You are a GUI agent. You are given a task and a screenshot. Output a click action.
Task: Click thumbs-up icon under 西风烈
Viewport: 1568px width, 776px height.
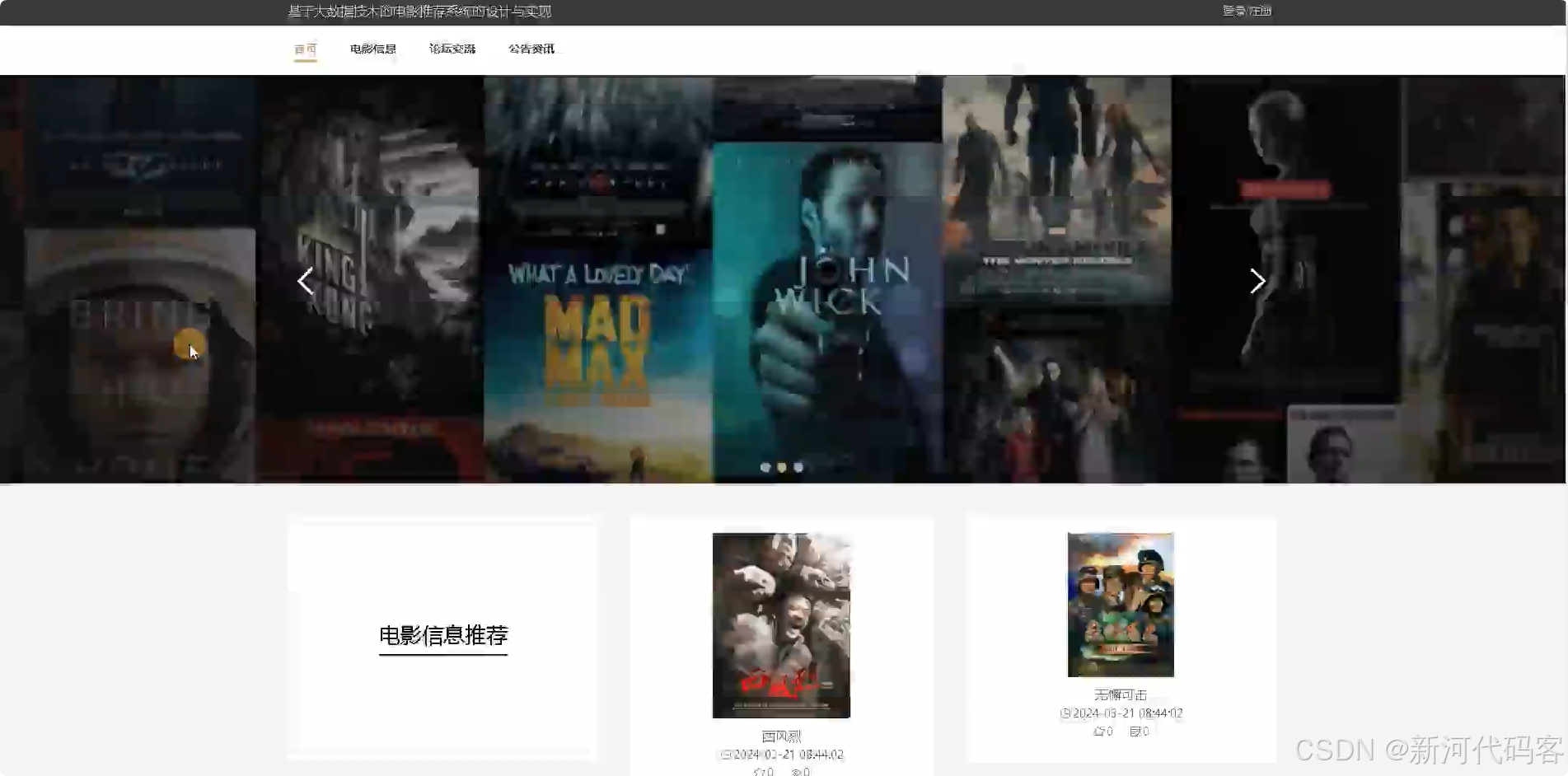point(759,772)
